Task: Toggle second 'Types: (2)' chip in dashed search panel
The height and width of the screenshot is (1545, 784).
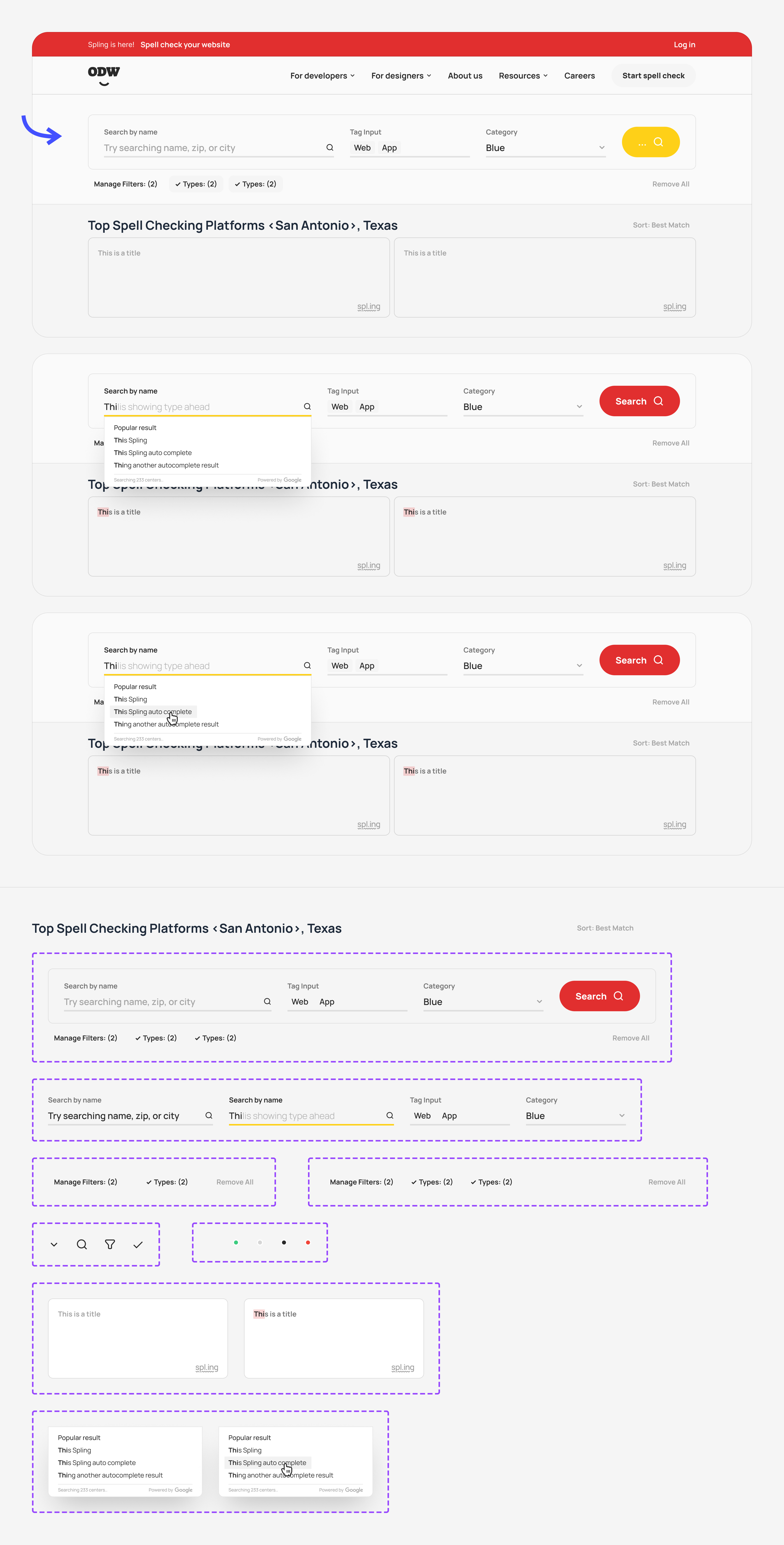Action: pos(215,1038)
